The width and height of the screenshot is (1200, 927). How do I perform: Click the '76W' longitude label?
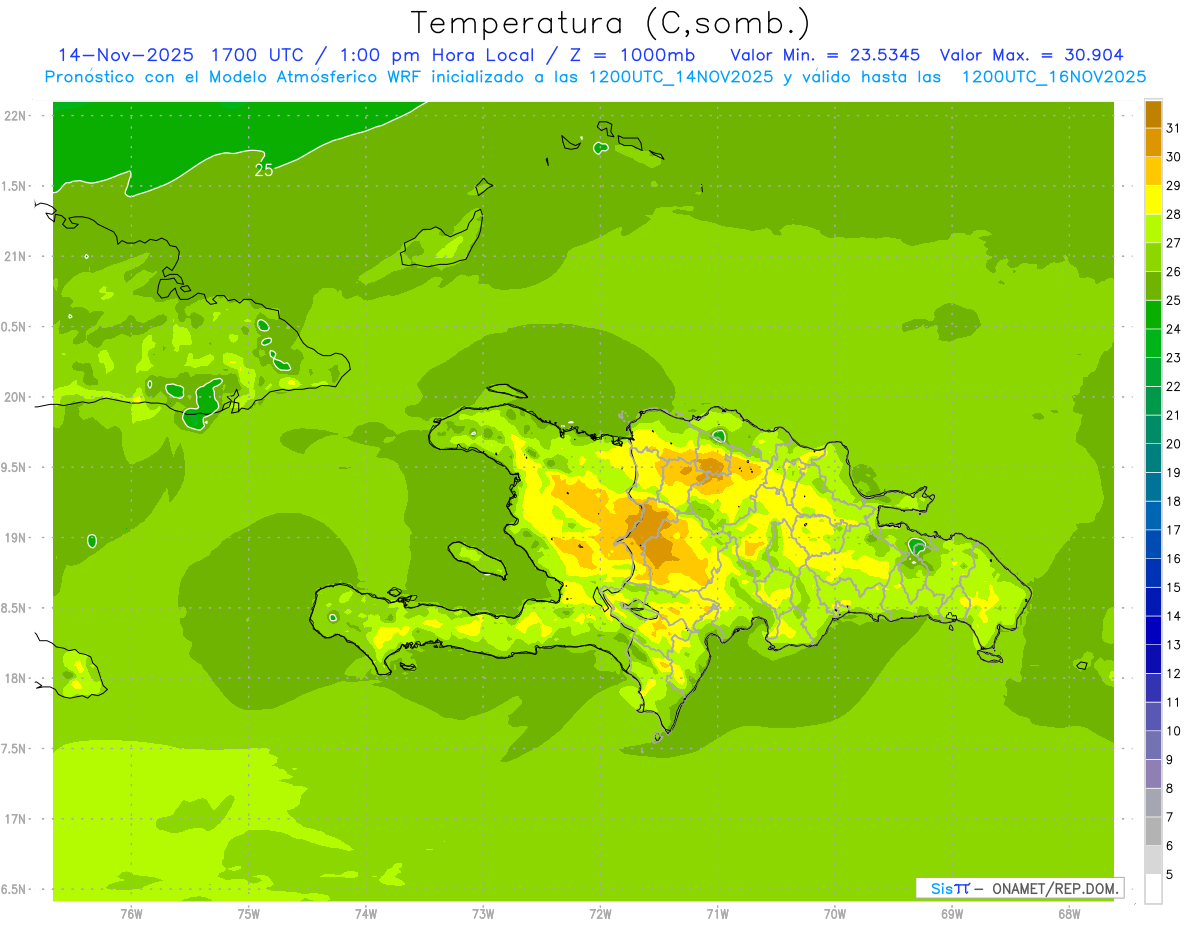click(x=131, y=914)
